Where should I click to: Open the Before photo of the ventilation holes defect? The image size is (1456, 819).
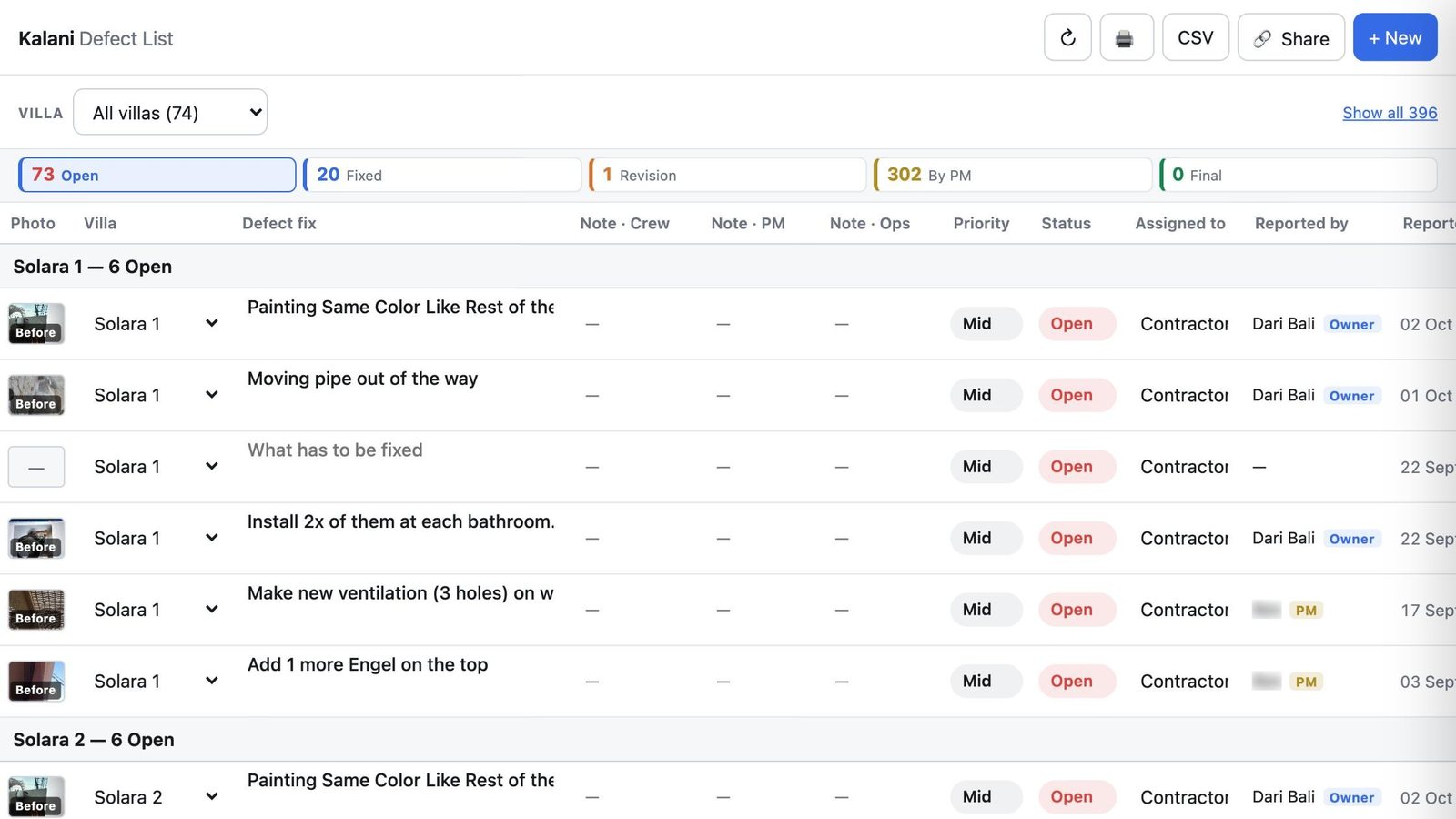coord(36,610)
